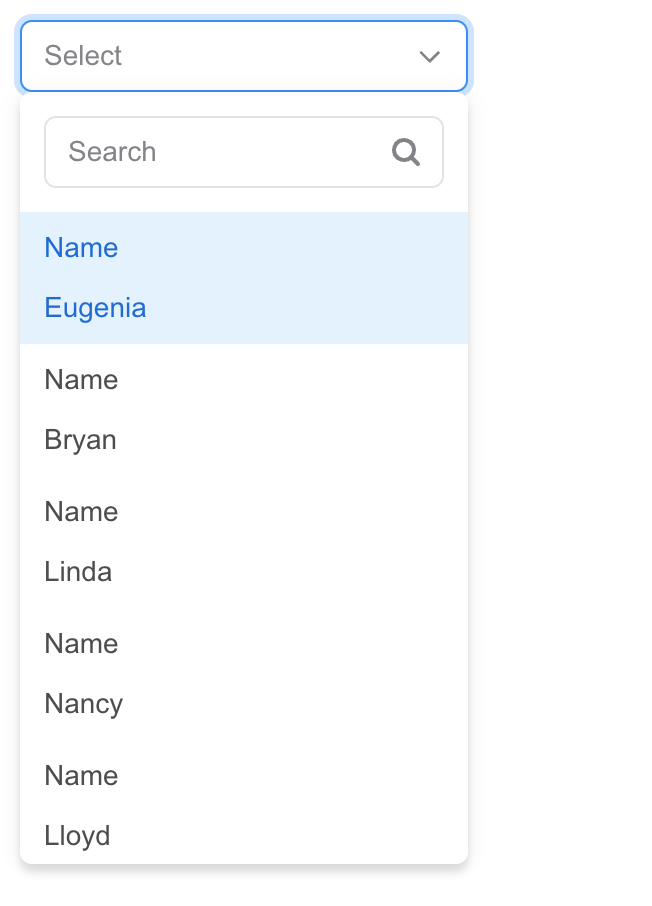Choose the Eugenia option
The height and width of the screenshot is (906, 652).
(x=244, y=278)
